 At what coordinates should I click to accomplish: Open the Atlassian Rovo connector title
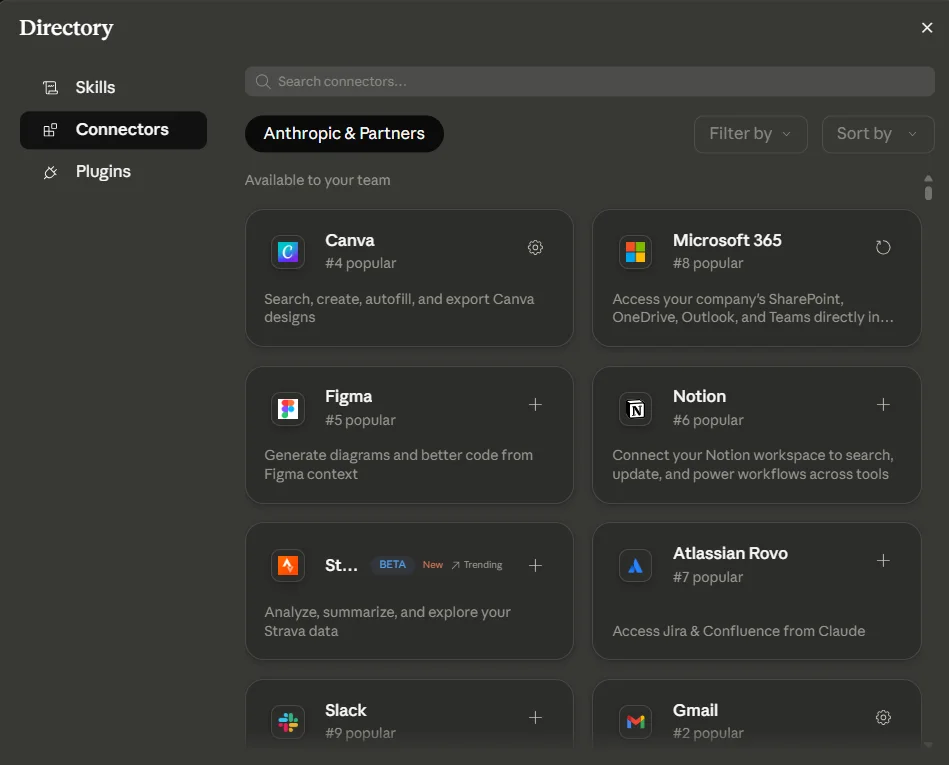click(x=730, y=553)
